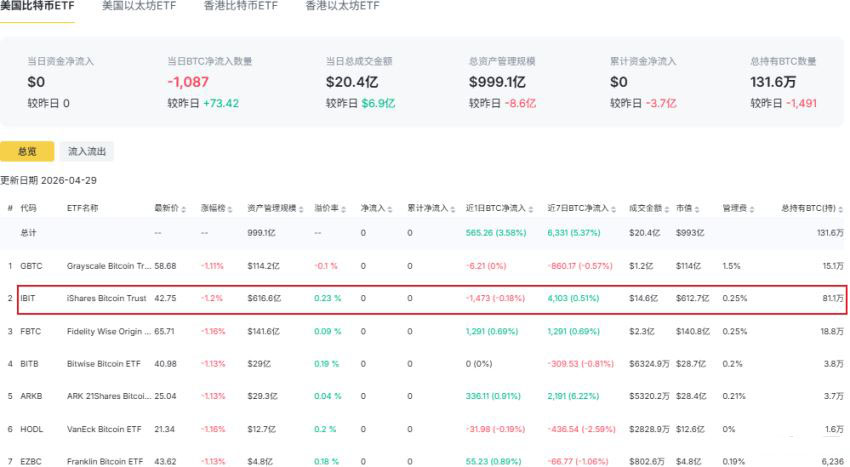Click the $20.4亿 total trading volume figure
The height and width of the screenshot is (467, 850).
click(352, 82)
